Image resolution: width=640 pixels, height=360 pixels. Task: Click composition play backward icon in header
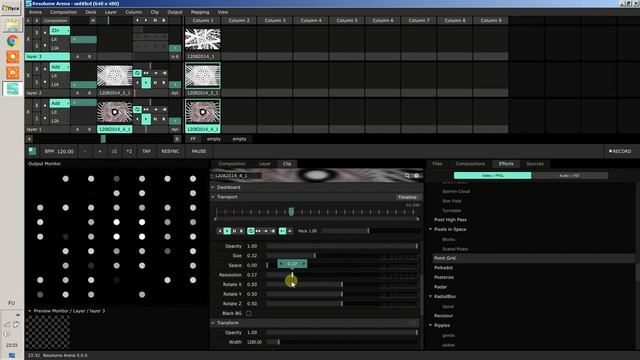[137, 20]
